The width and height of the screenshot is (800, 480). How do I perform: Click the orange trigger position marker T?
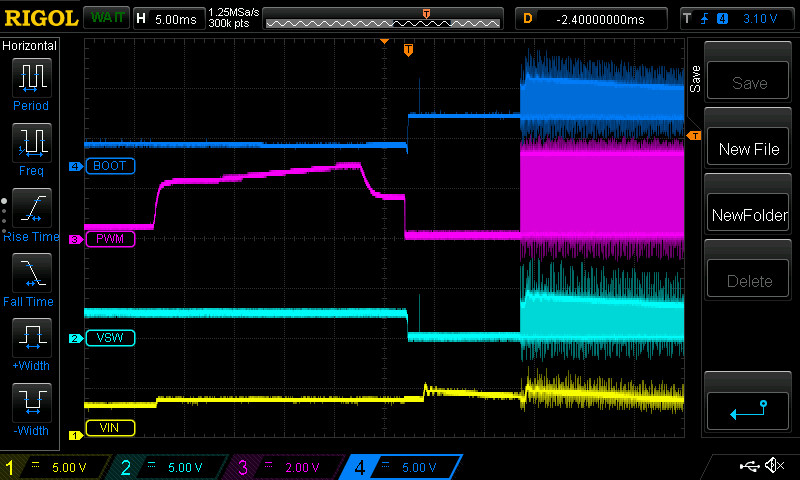(408, 50)
